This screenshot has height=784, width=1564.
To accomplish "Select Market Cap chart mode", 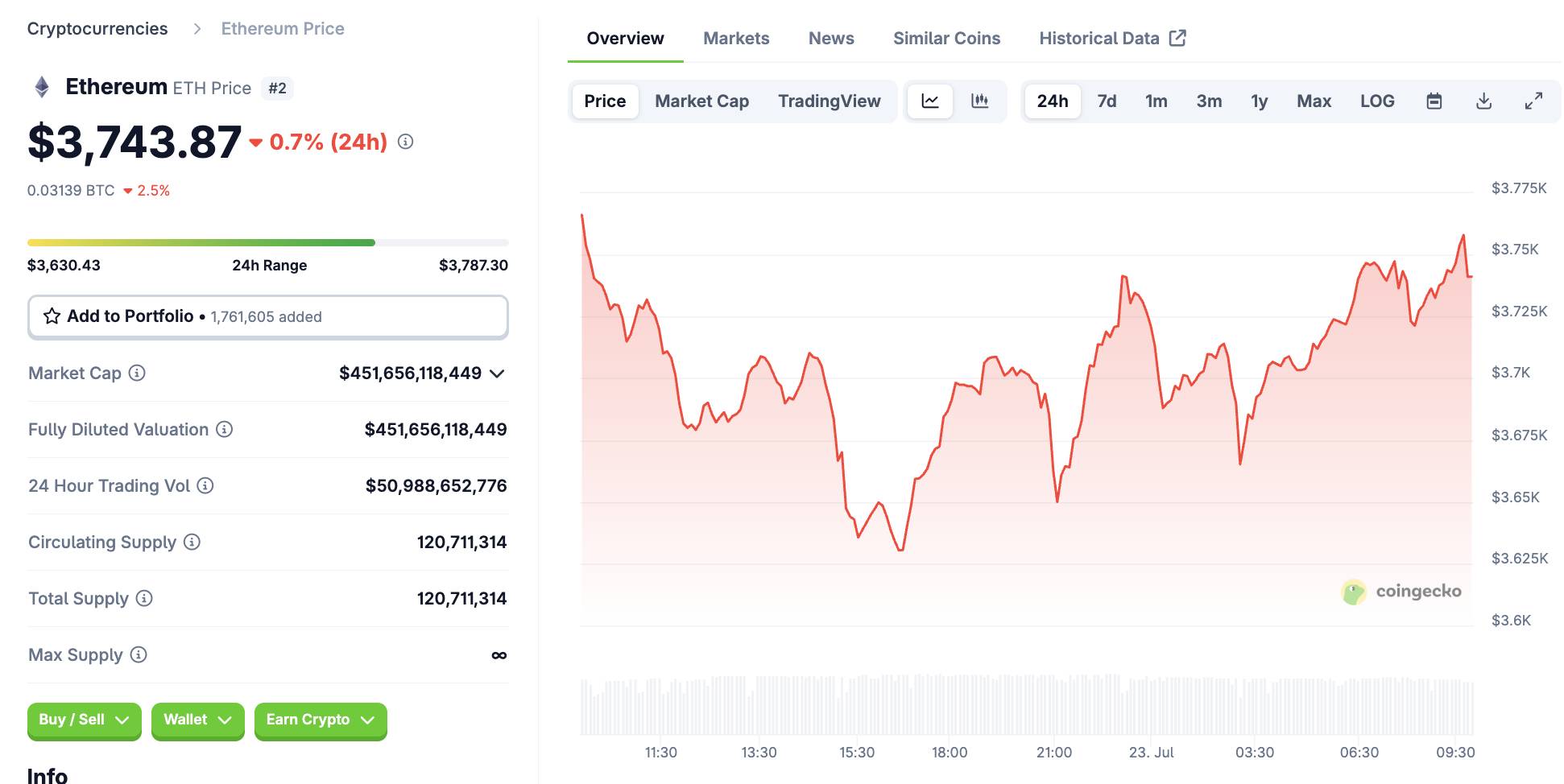I will [701, 101].
